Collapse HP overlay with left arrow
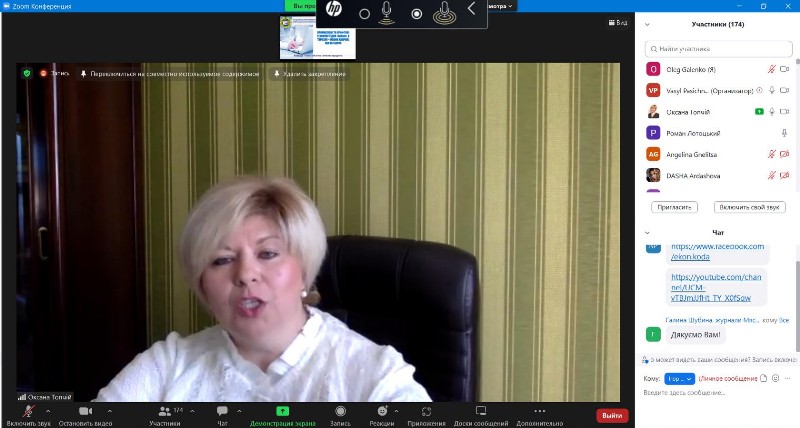Image resolution: width=800 pixels, height=428 pixels. [x=471, y=9]
